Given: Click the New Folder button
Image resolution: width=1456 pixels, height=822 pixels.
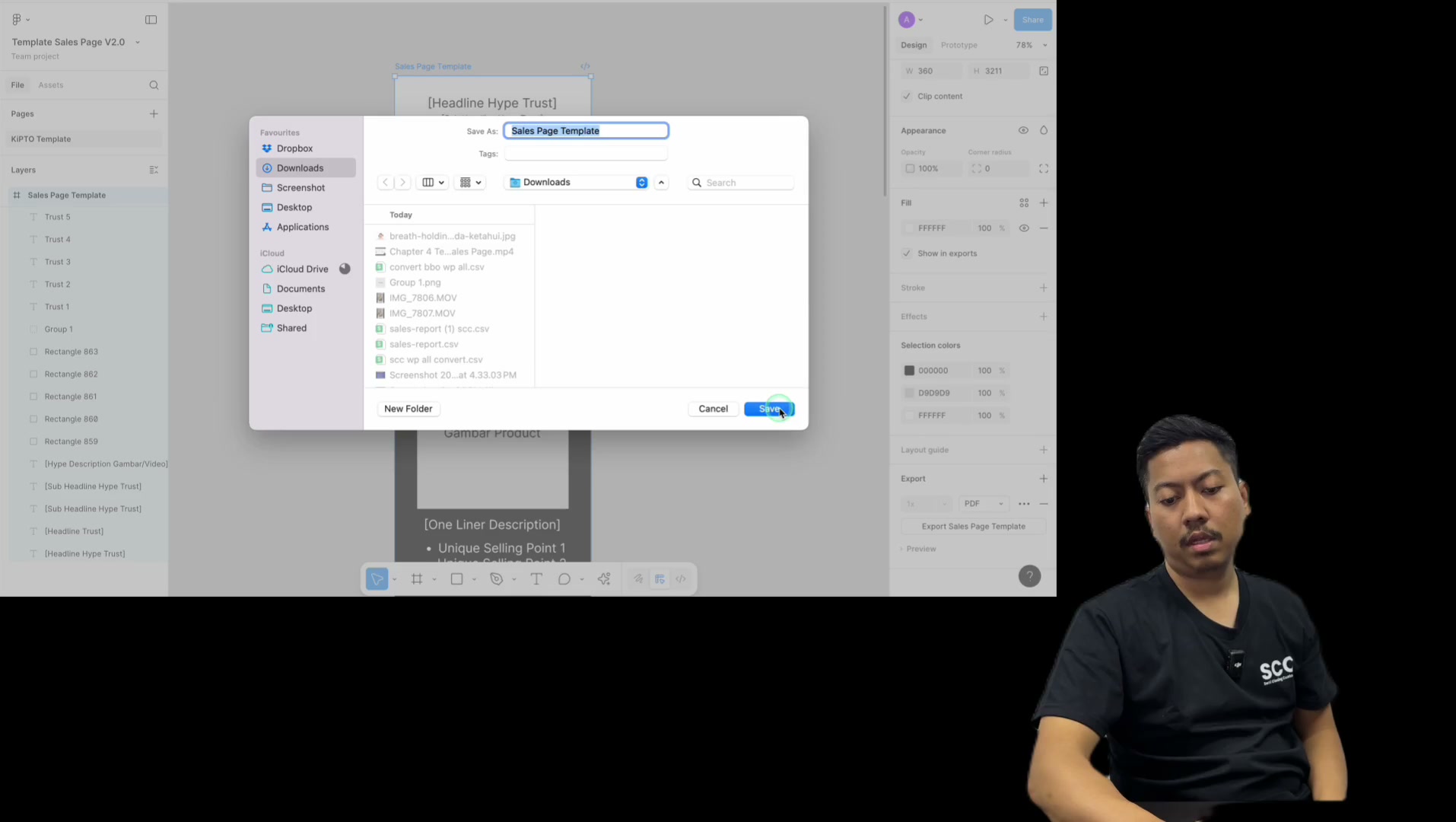Looking at the screenshot, I should click(x=409, y=409).
